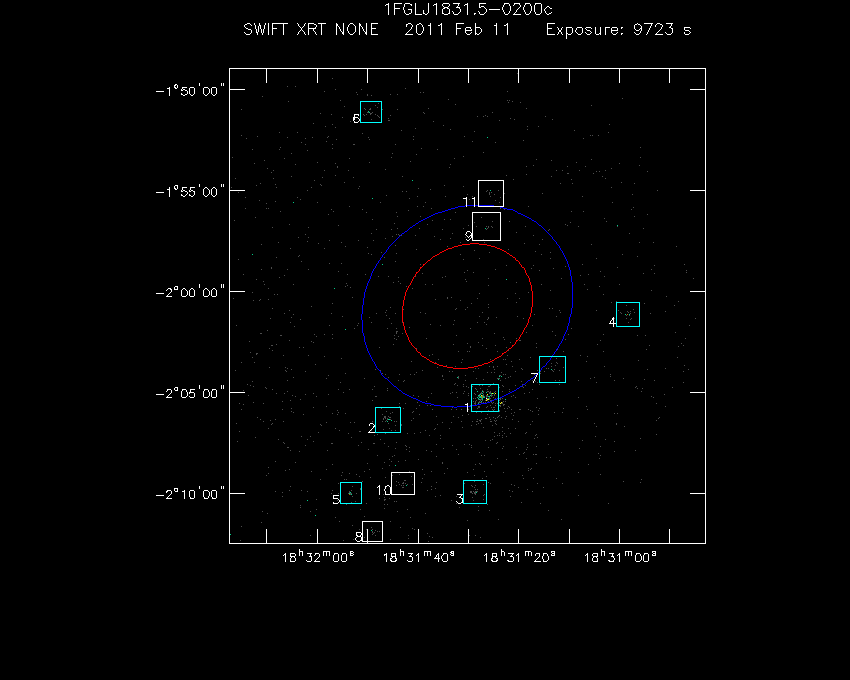The width and height of the screenshot is (850, 680).
Task: Select the white source box labeled 11
Action: coord(491,193)
